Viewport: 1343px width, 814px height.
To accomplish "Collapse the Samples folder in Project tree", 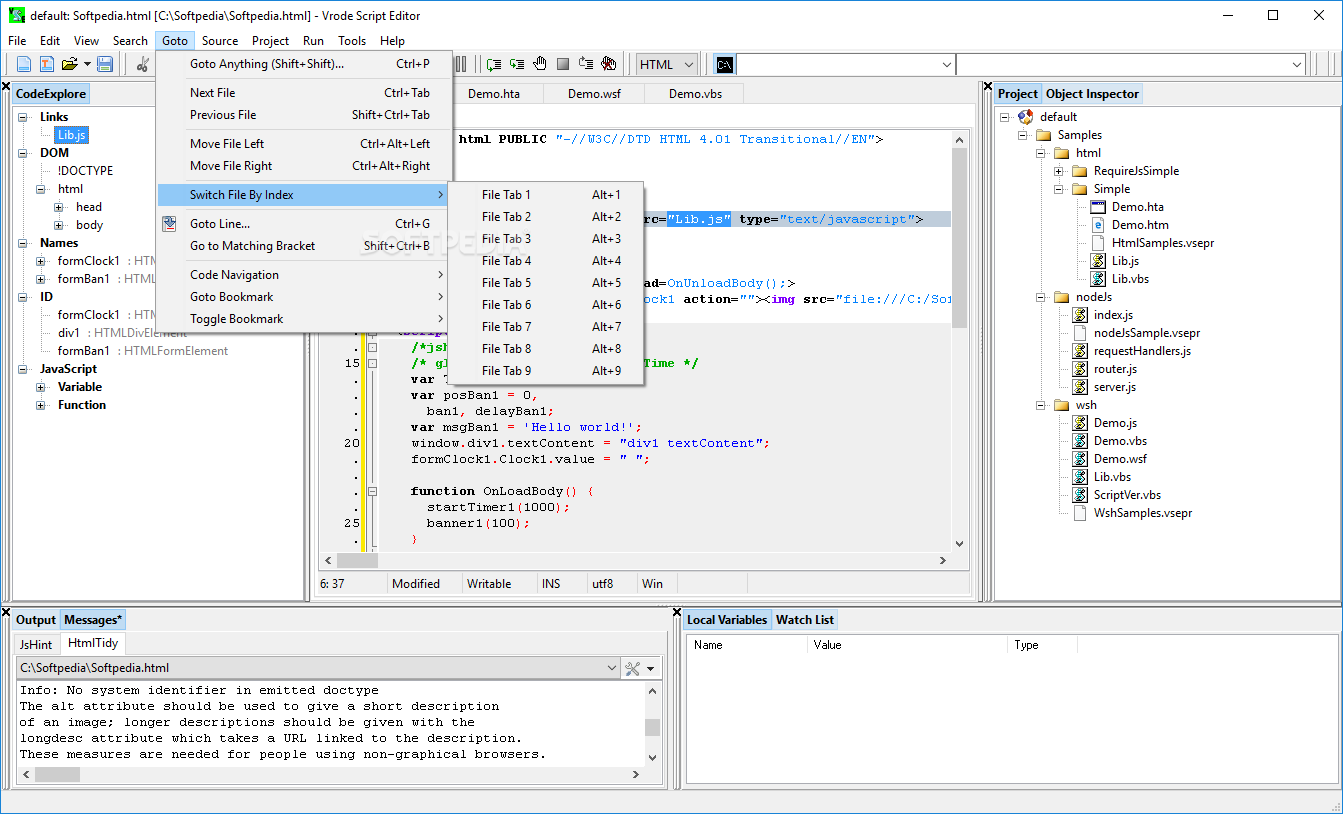I will tap(1022, 135).
